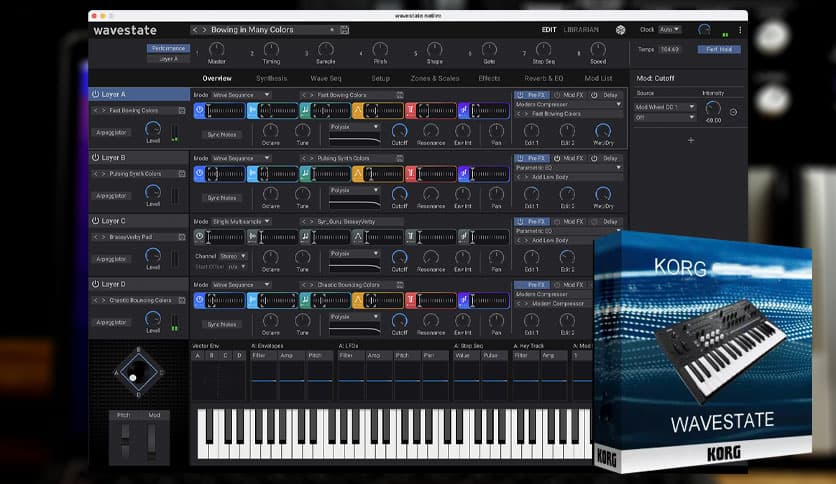Open the three-dot options menu
Screen dimensions: 836x484
pos(740,30)
